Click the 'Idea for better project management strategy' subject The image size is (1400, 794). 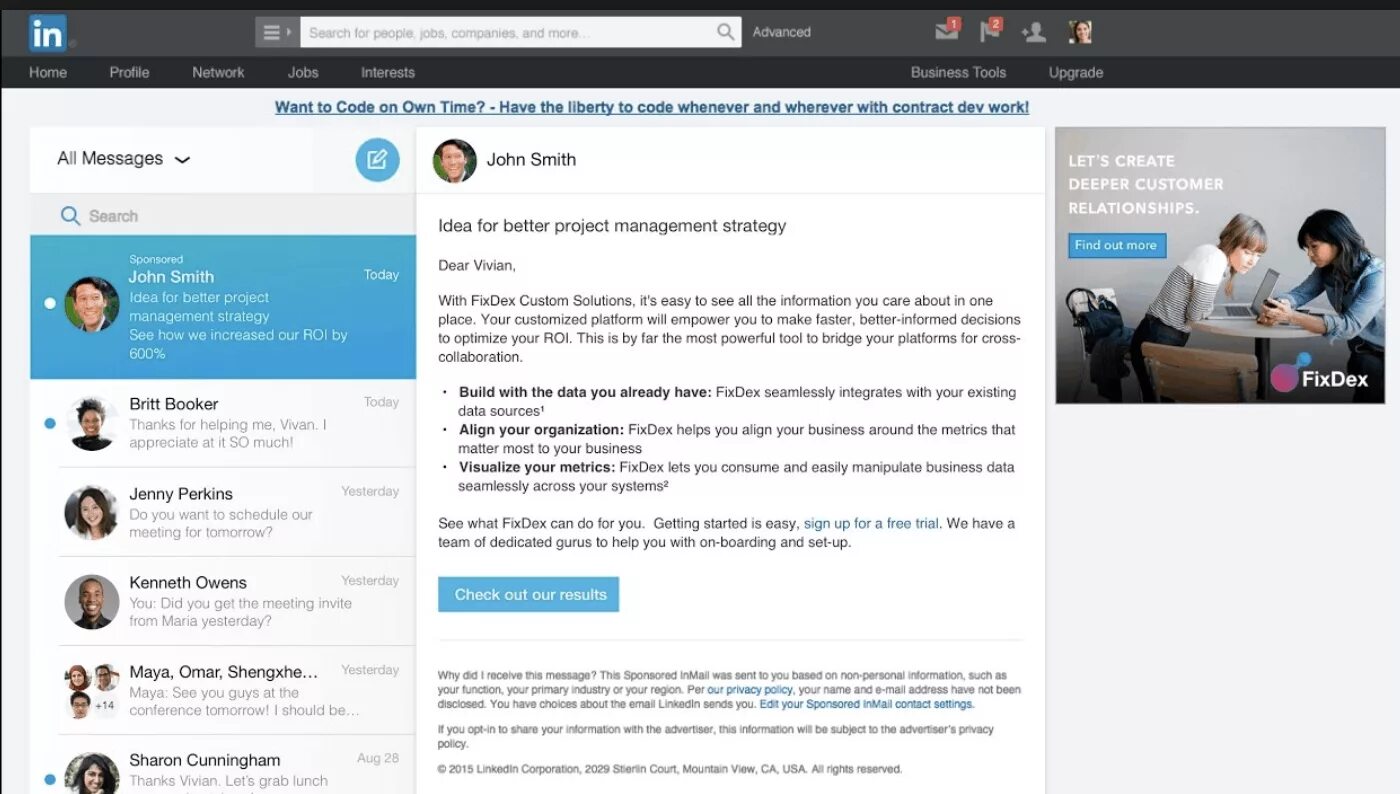612,226
